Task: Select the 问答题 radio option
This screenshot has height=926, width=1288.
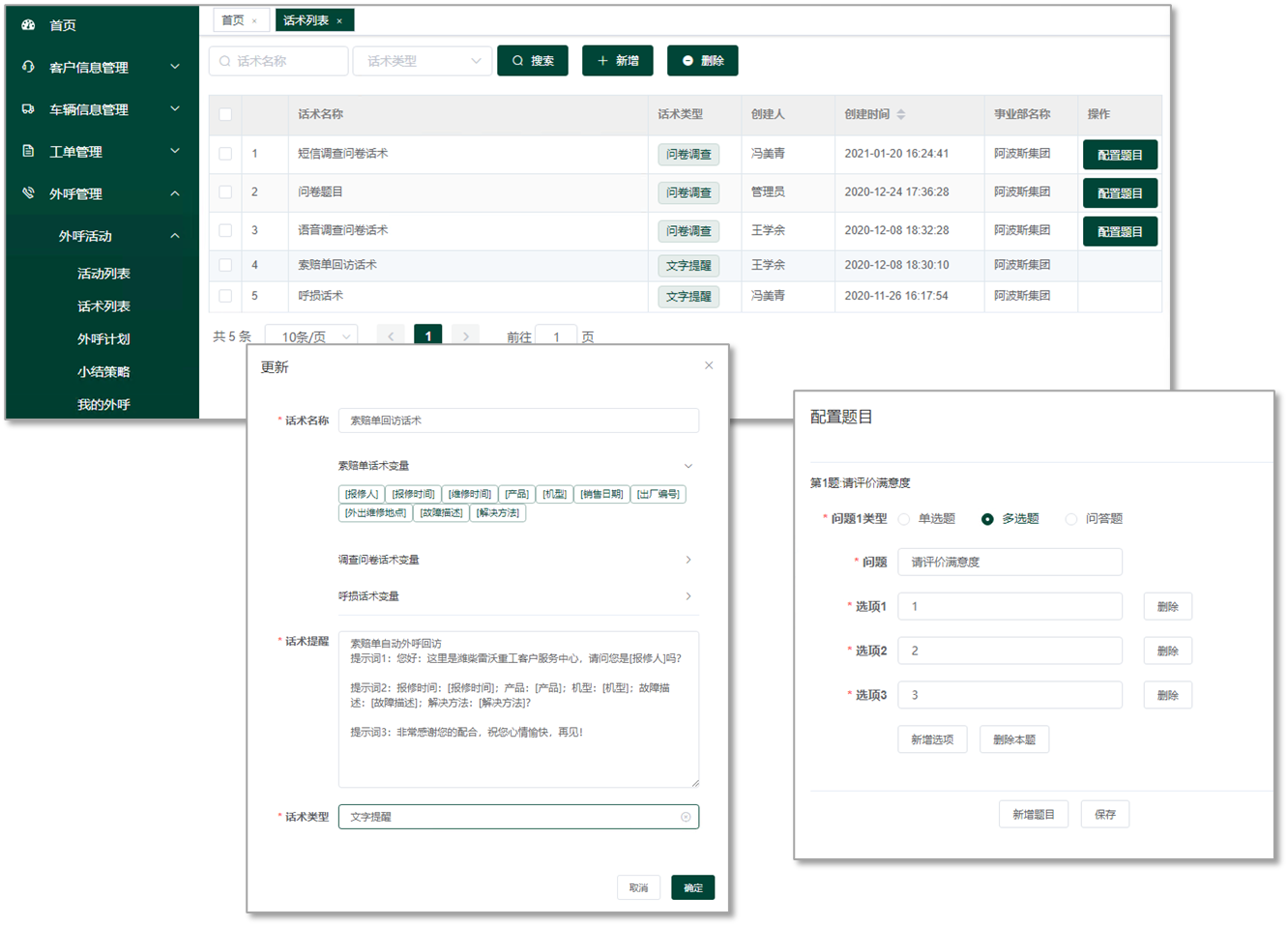Action: (x=1071, y=519)
